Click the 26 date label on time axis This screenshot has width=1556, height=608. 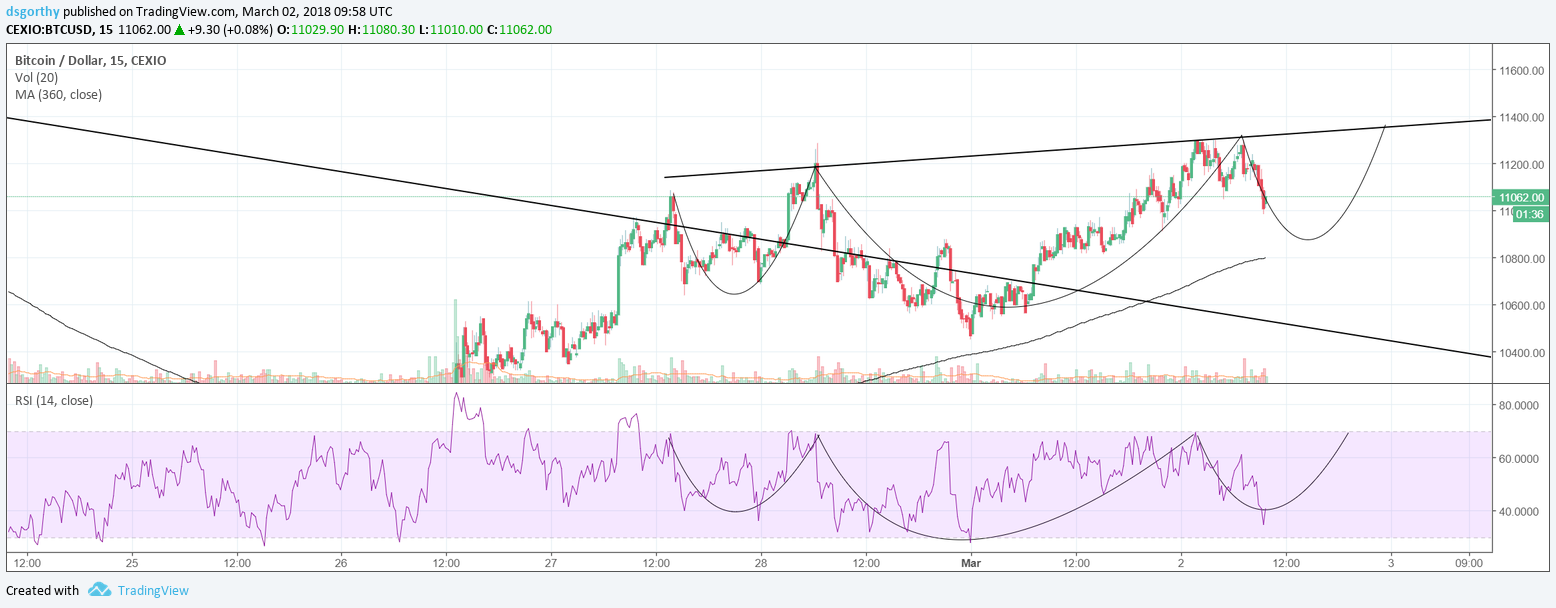(x=341, y=562)
